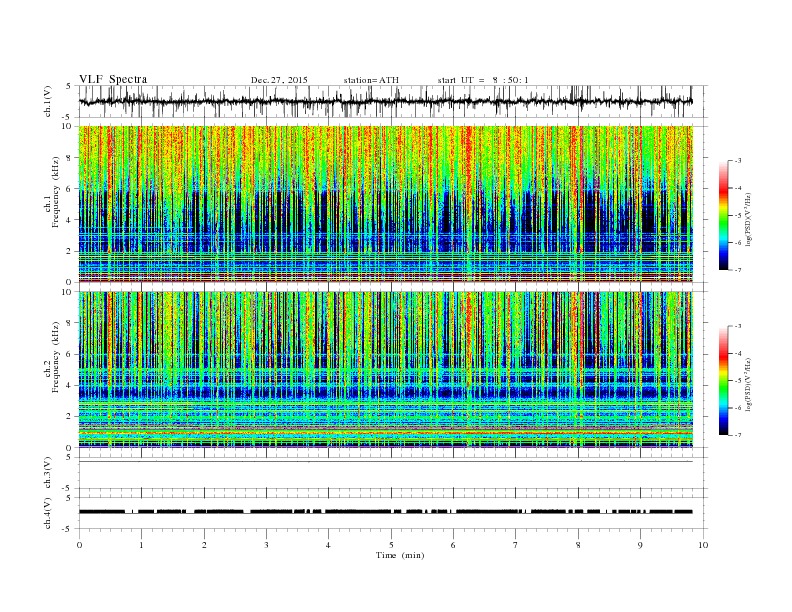Click time axis tick label "9"
The width and height of the screenshot is (792, 612).
click(x=640, y=545)
